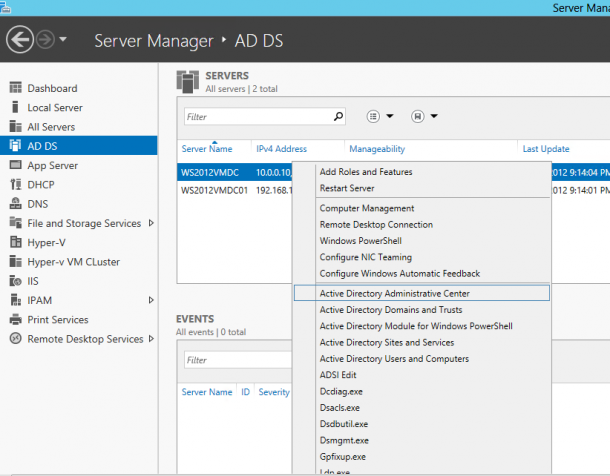Sort by Server Name column in Servers

point(207,149)
